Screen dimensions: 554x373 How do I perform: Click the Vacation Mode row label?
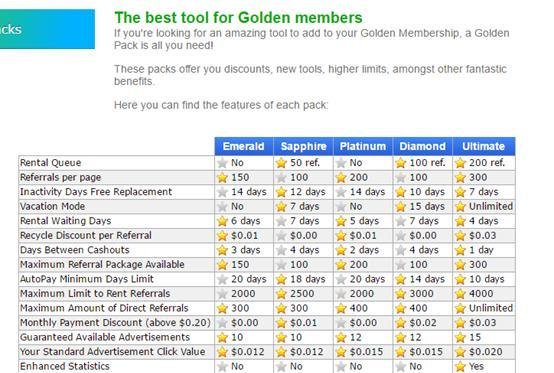point(52,206)
